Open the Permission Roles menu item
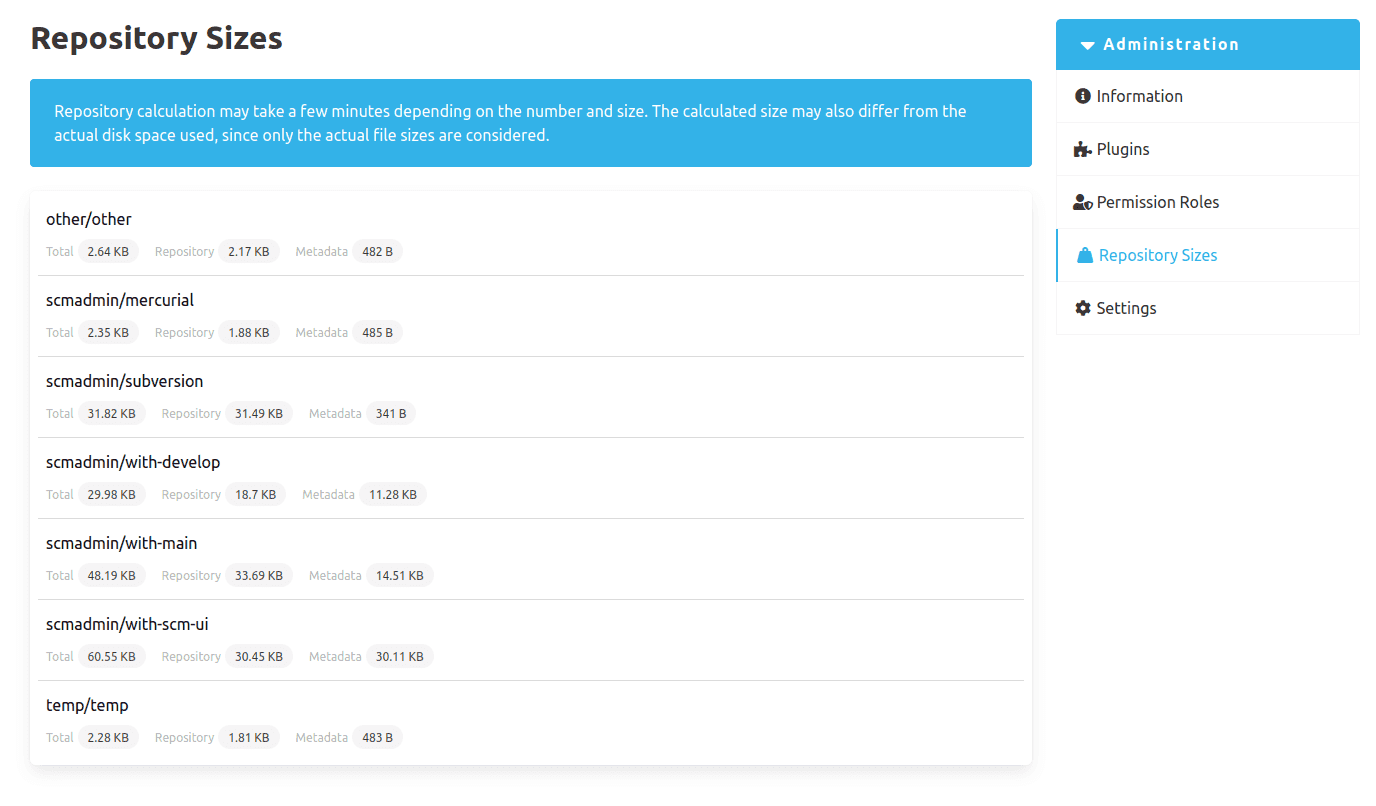This screenshot has height=806, width=1376. 1208,202
